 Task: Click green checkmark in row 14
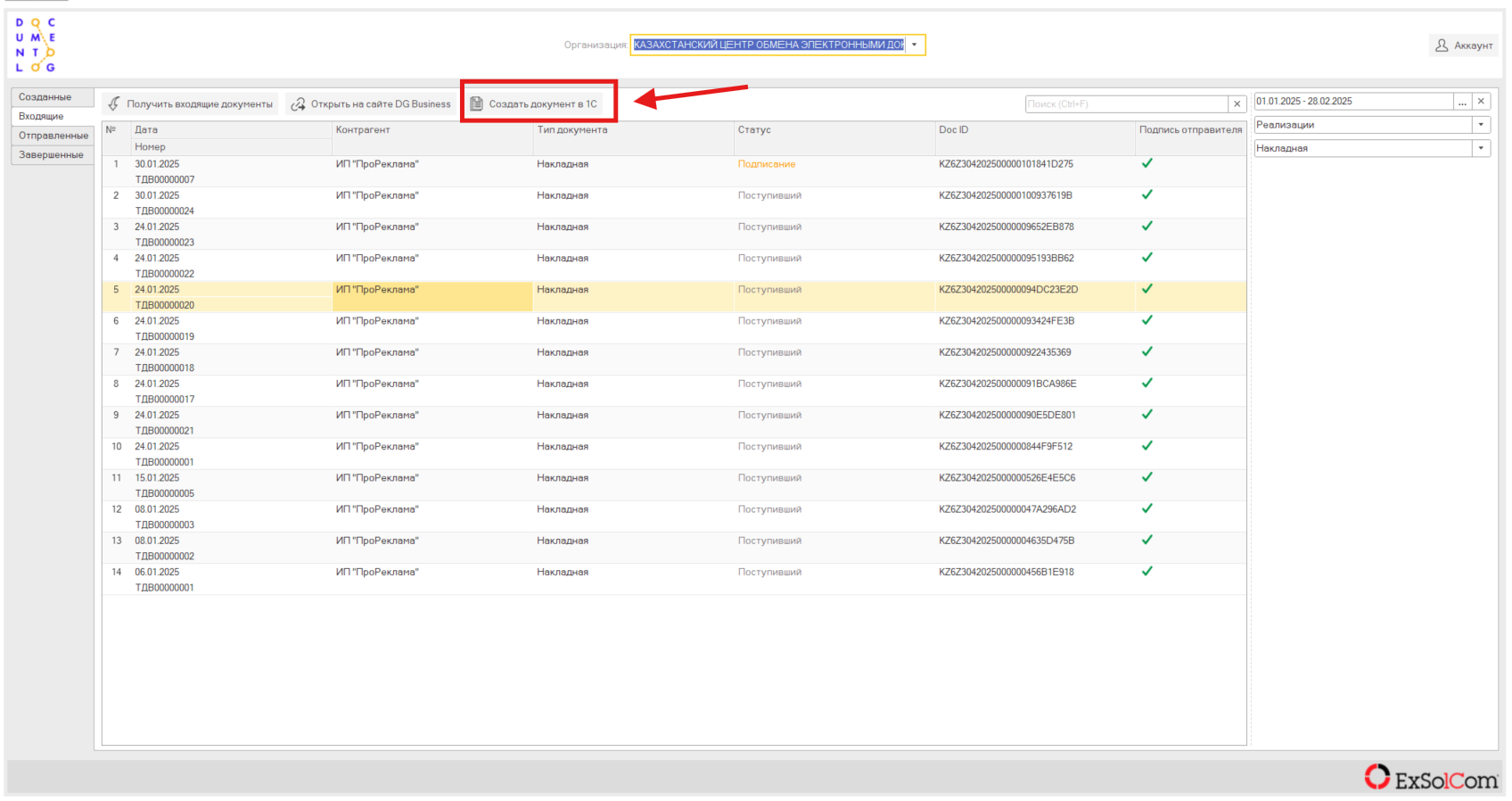tap(1147, 572)
